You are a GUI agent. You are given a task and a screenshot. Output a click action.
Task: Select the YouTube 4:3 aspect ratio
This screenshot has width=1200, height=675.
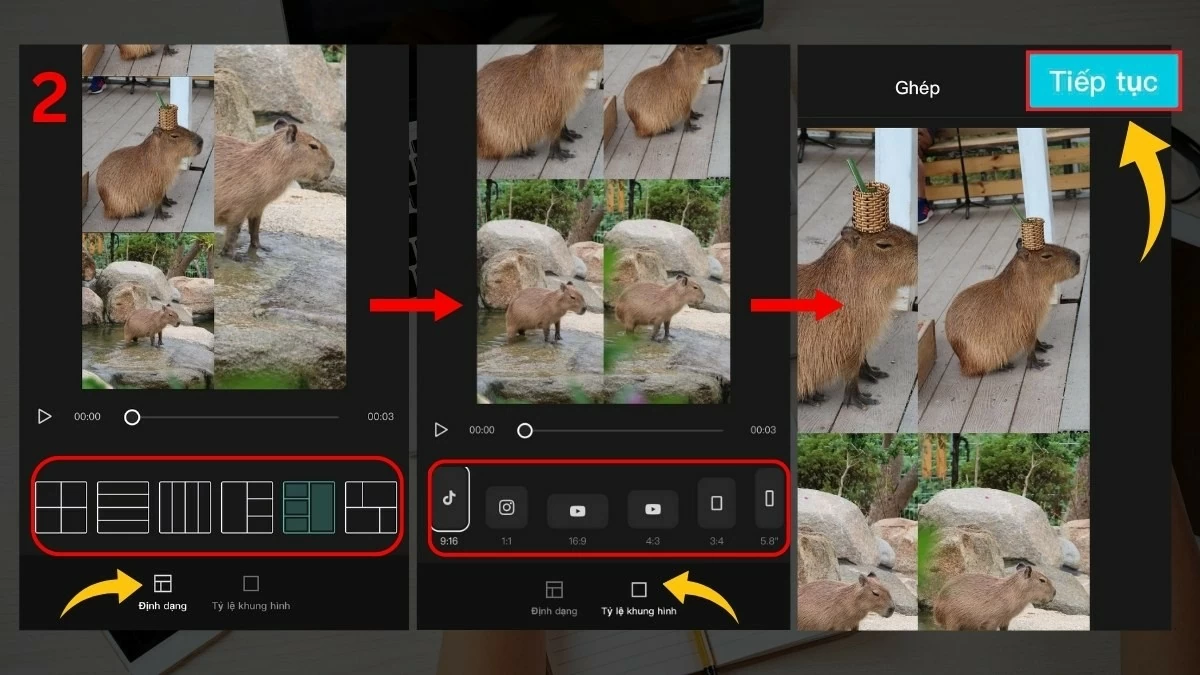pos(653,510)
